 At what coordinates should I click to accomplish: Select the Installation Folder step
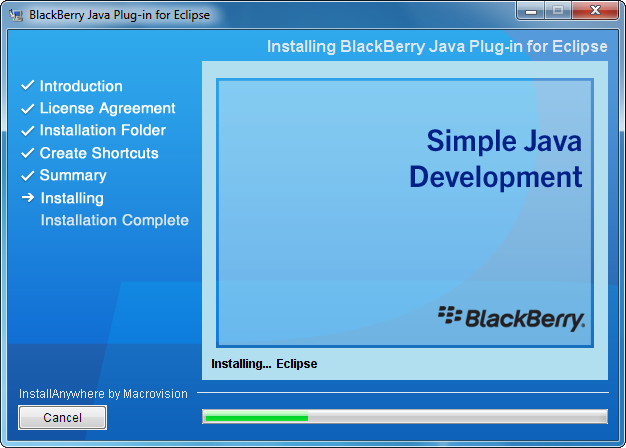click(103, 130)
